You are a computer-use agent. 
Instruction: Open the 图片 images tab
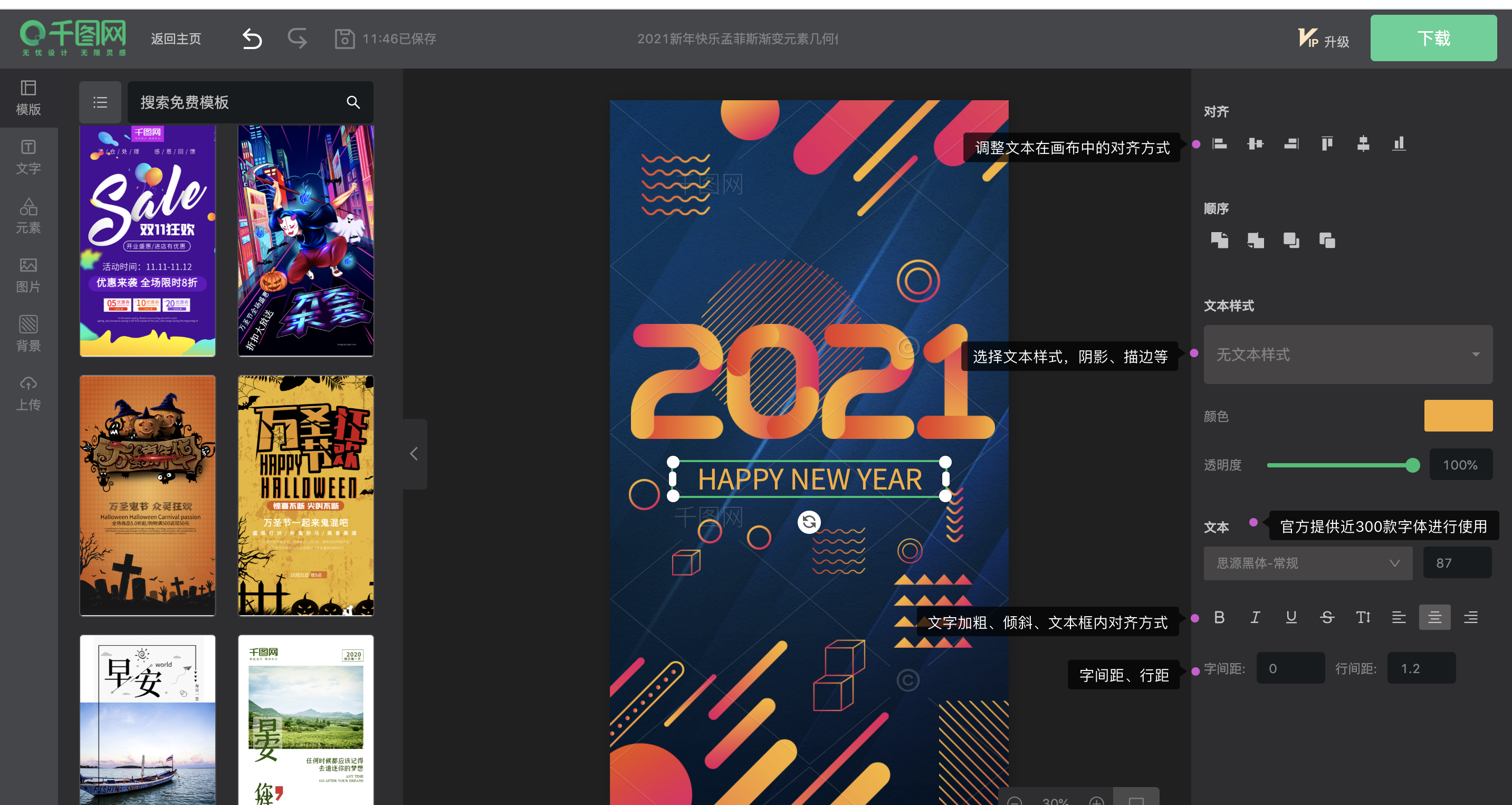point(28,275)
